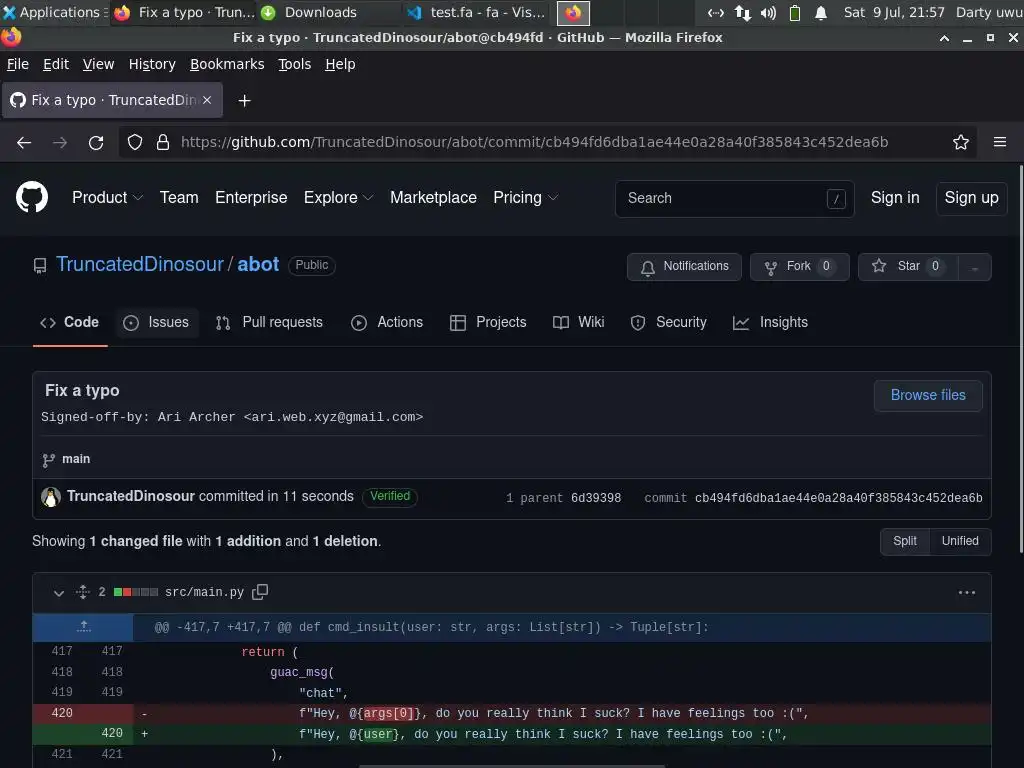The image size is (1024, 768).
Task: Open the abot repository link
Action: pyautogui.click(x=258, y=264)
